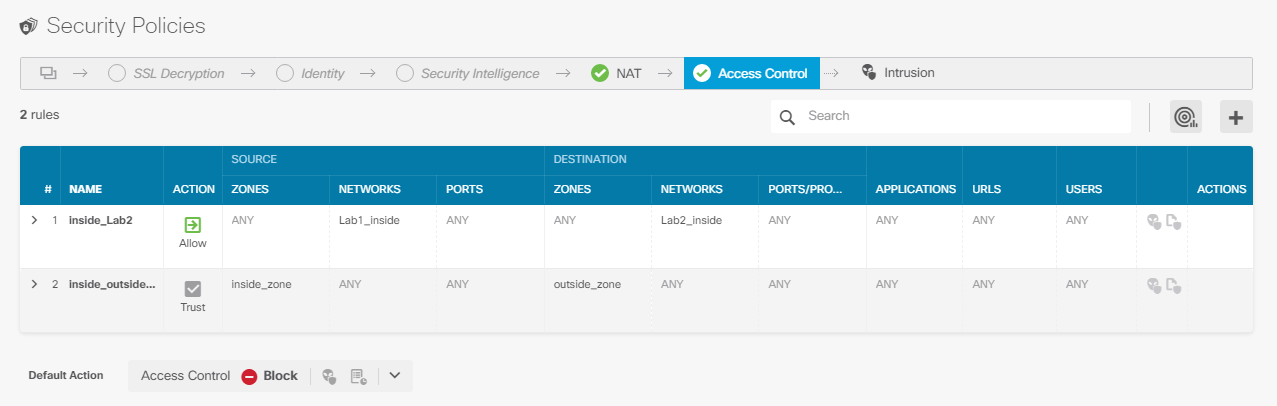Image resolution: width=1277 pixels, height=406 pixels.
Task: Switch to the NAT policy tab
Action: 617,73
